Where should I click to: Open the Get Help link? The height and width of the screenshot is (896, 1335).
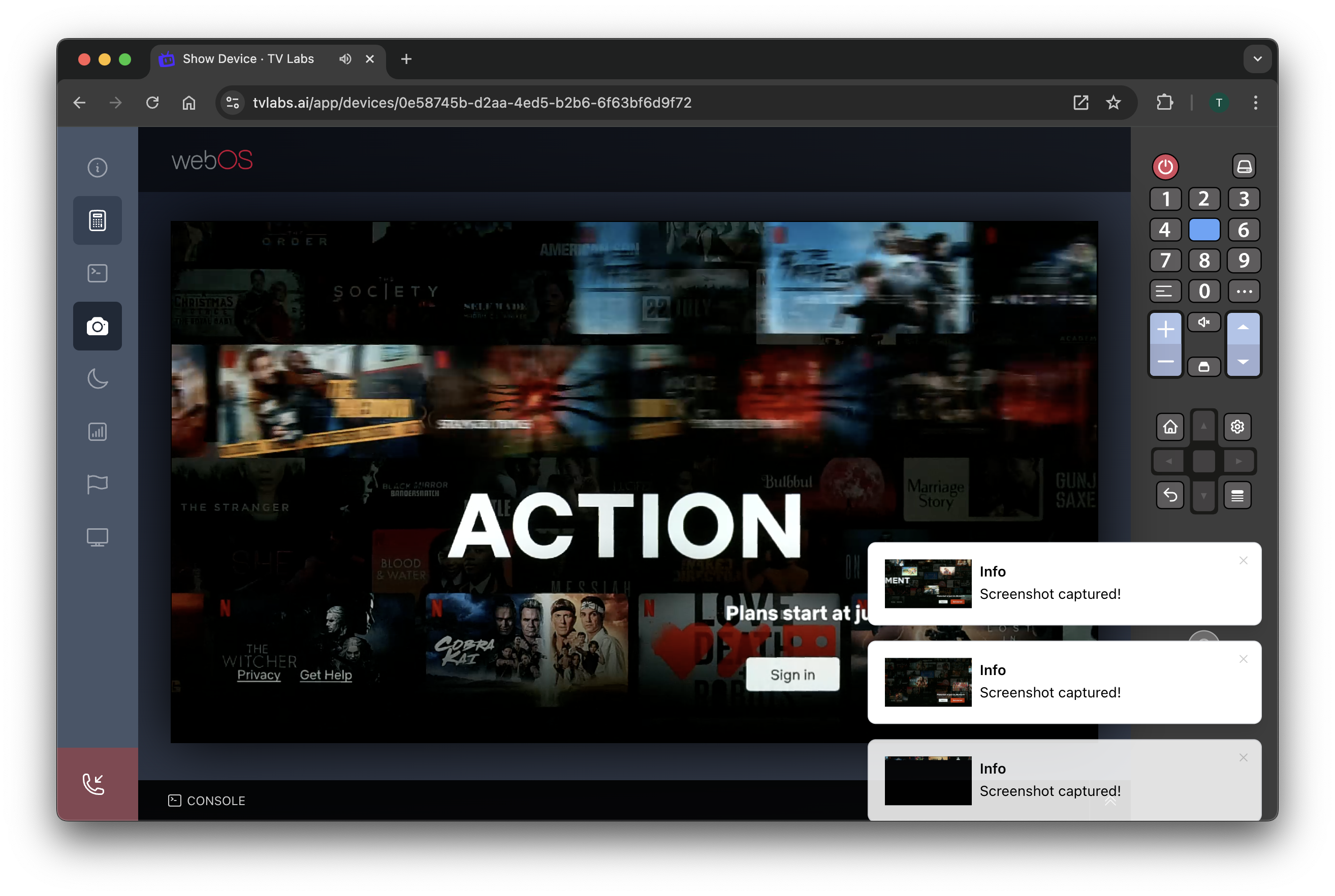click(x=326, y=675)
